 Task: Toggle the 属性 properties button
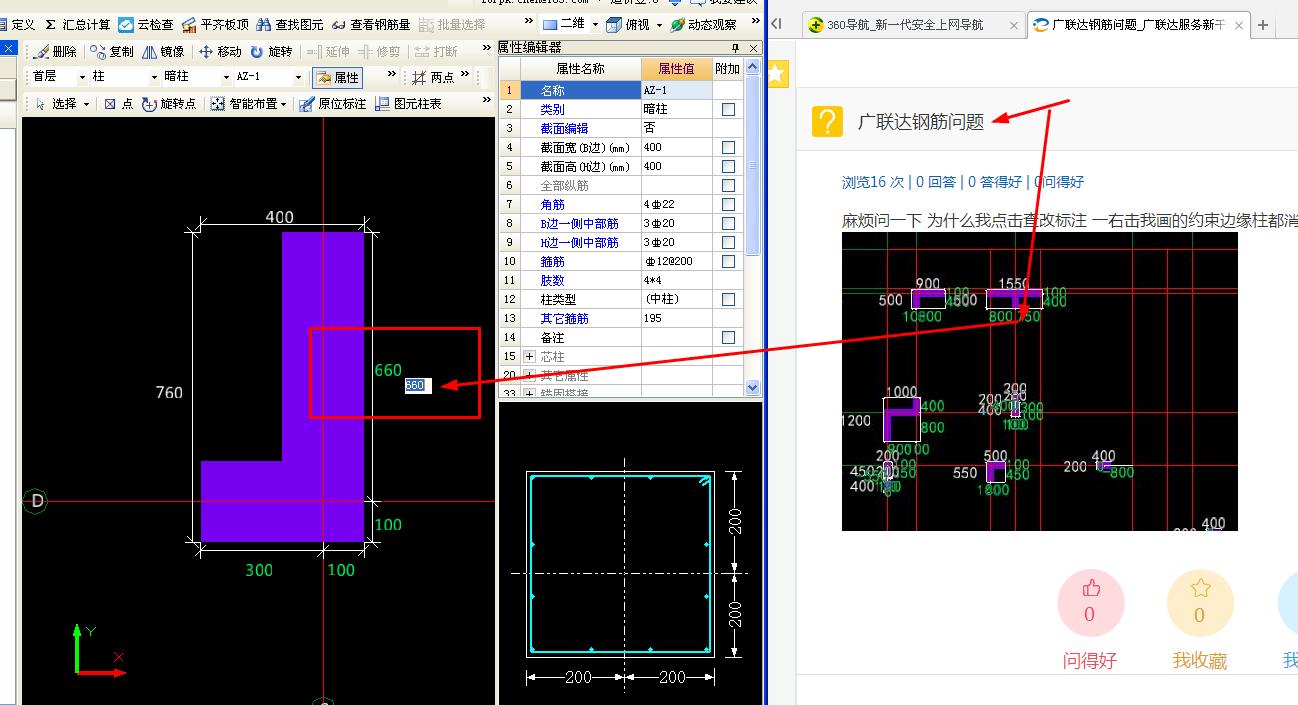point(337,77)
